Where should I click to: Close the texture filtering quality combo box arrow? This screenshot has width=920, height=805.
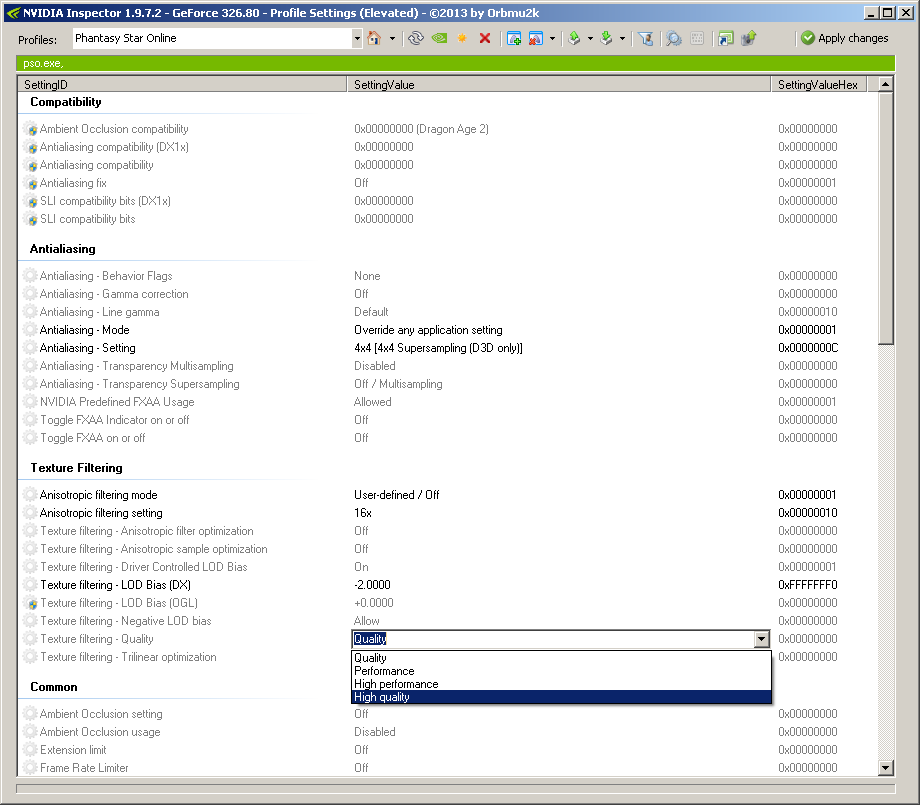tap(762, 639)
